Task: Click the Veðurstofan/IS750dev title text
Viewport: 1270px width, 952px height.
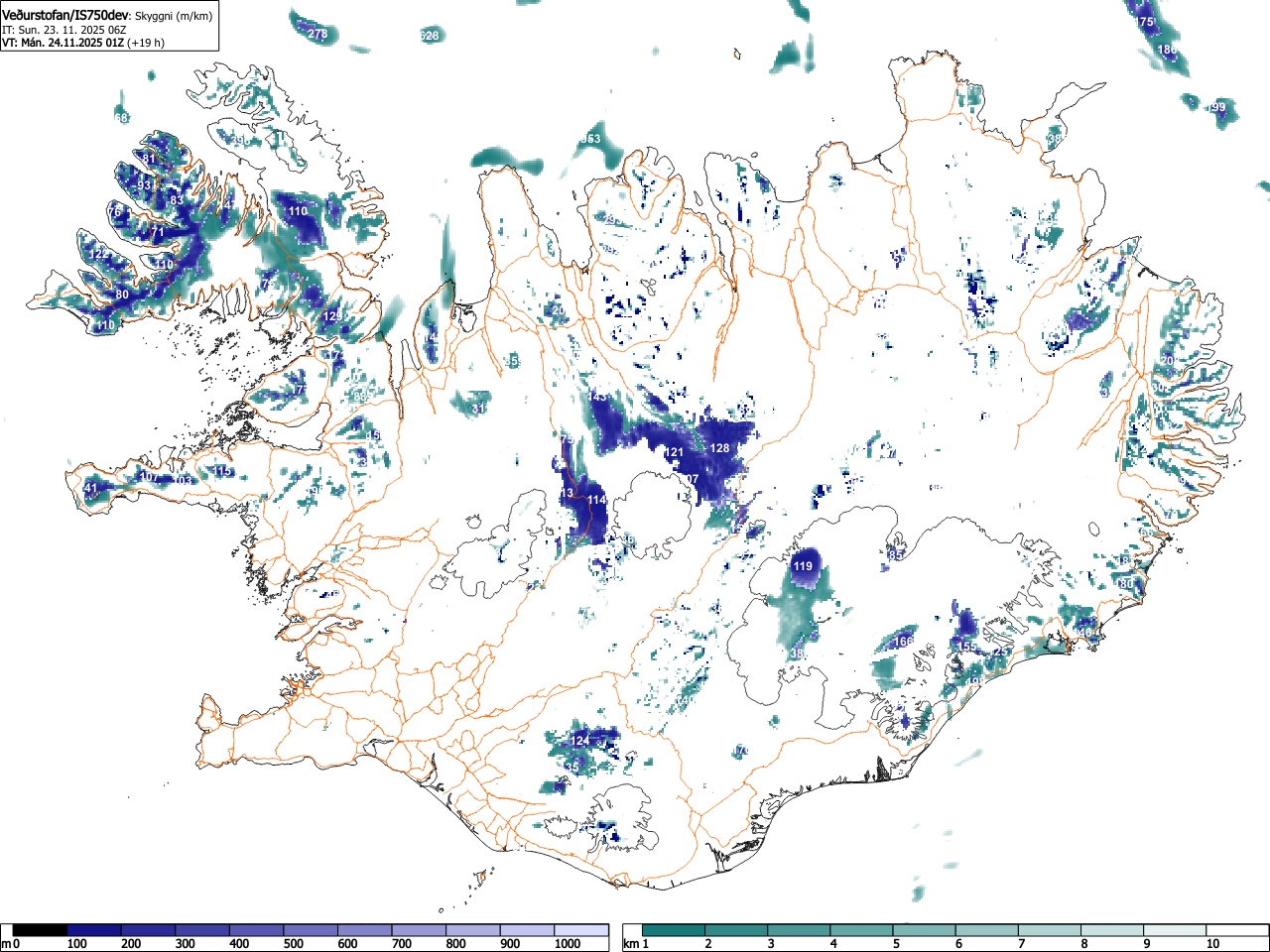Action: click(65, 16)
